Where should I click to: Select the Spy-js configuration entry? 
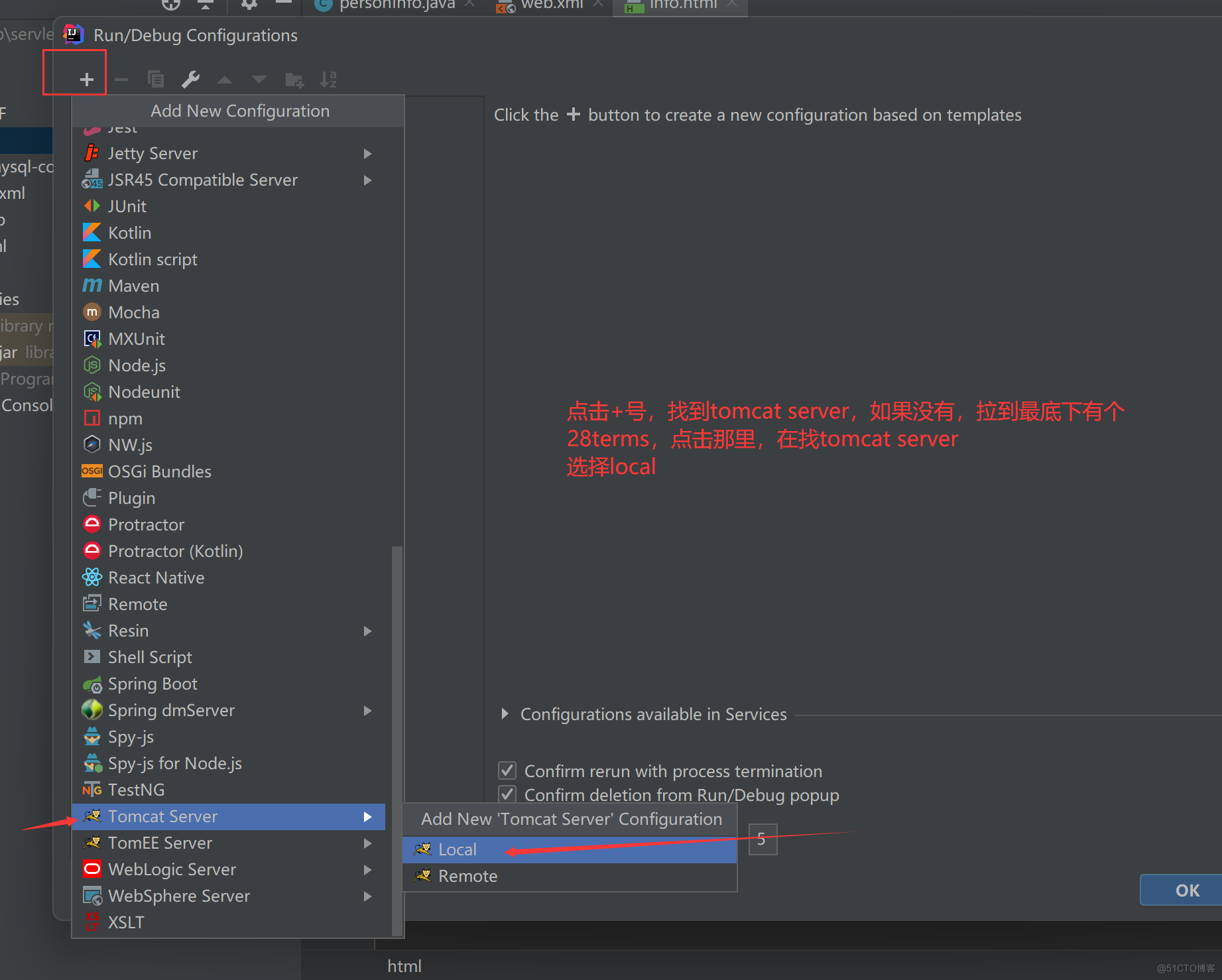(x=229, y=737)
